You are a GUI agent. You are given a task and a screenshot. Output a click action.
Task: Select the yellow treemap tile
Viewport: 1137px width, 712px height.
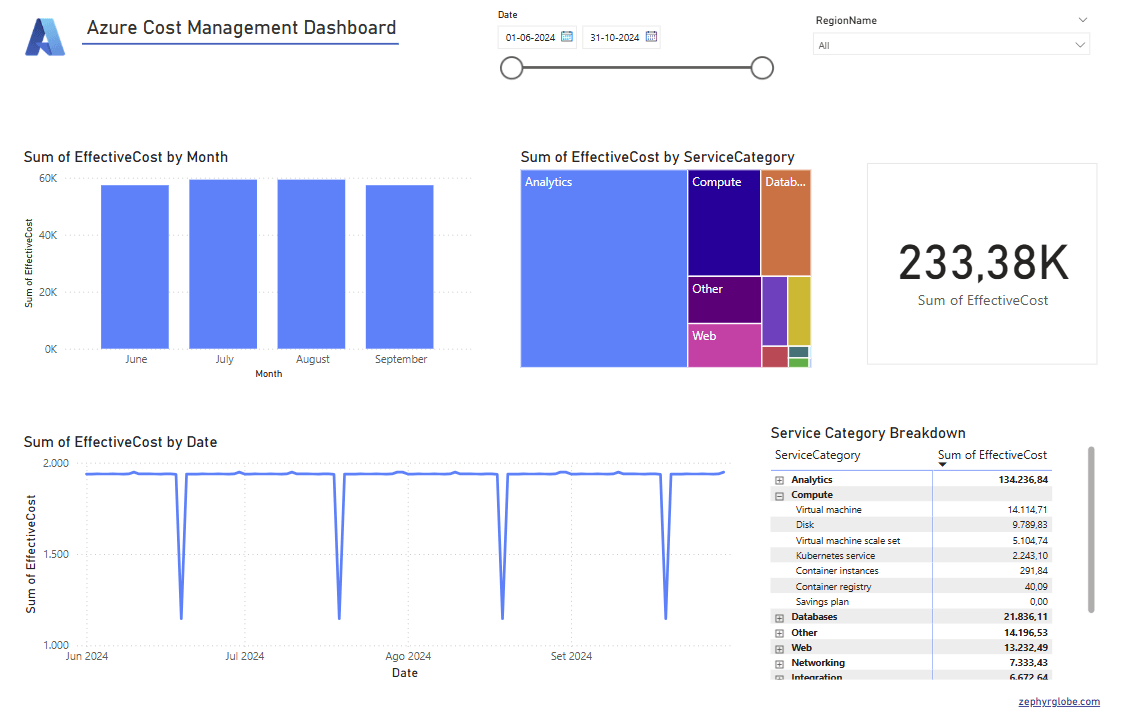[x=799, y=310]
